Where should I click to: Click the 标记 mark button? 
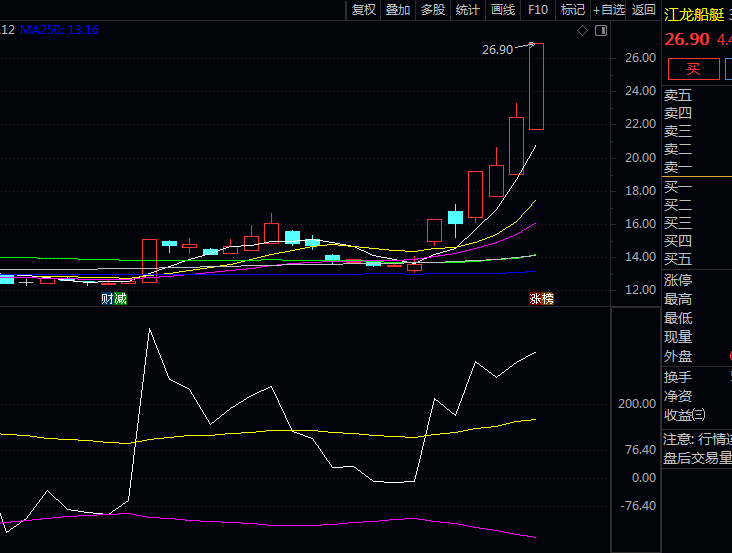573,10
